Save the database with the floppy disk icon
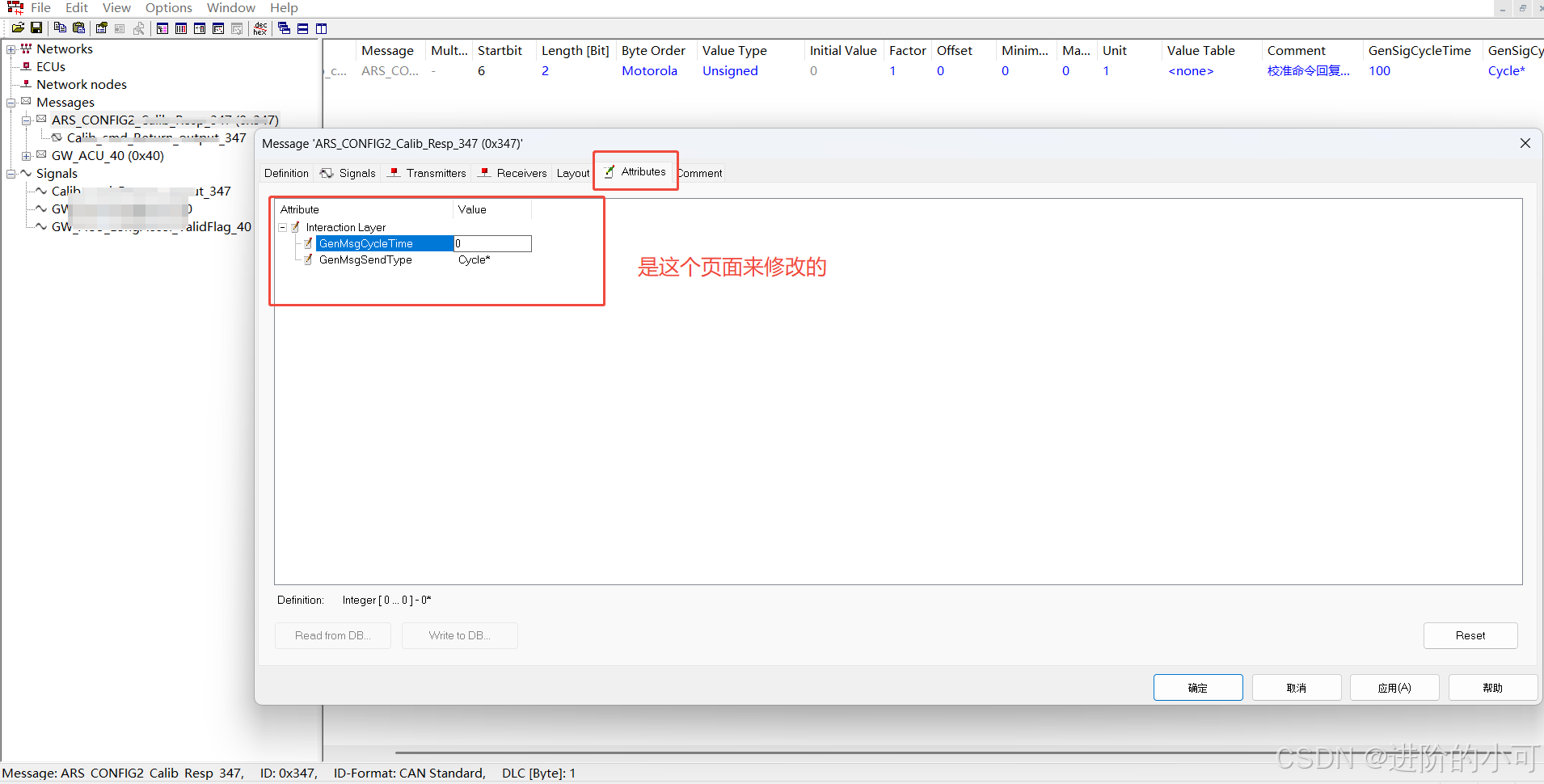The height and width of the screenshot is (784, 1544). pyautogui.click(x=36, y=28)
